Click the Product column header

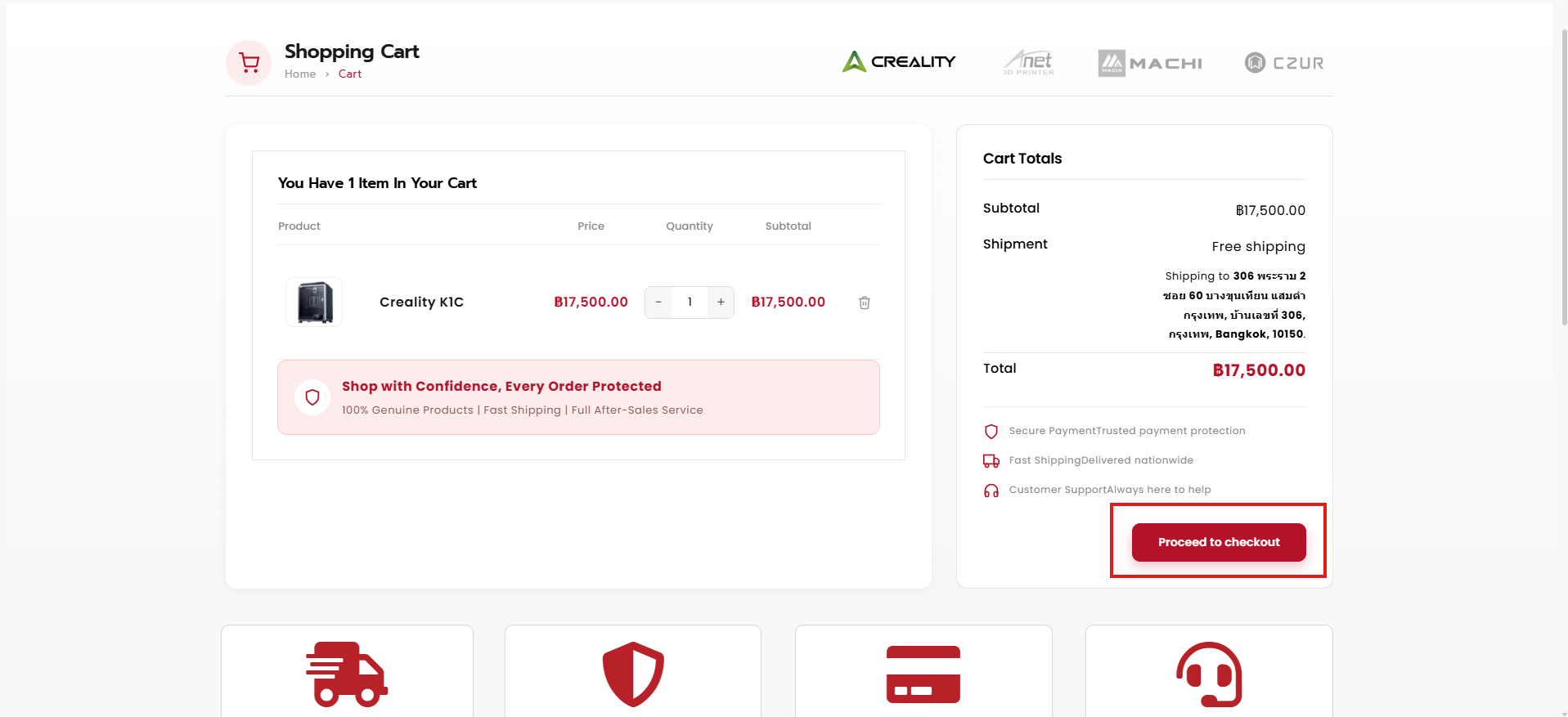[x=299, y=226]
